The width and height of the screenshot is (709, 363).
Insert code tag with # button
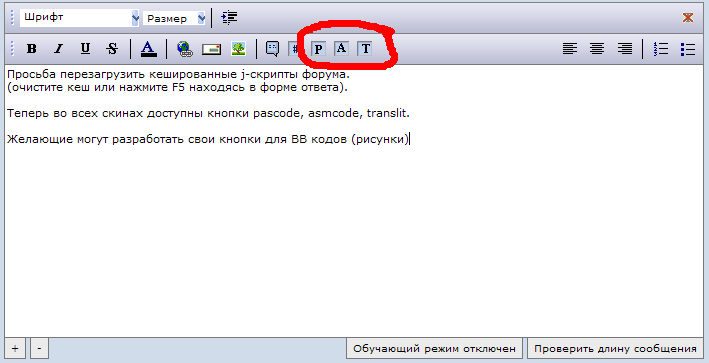click(294, 48)
